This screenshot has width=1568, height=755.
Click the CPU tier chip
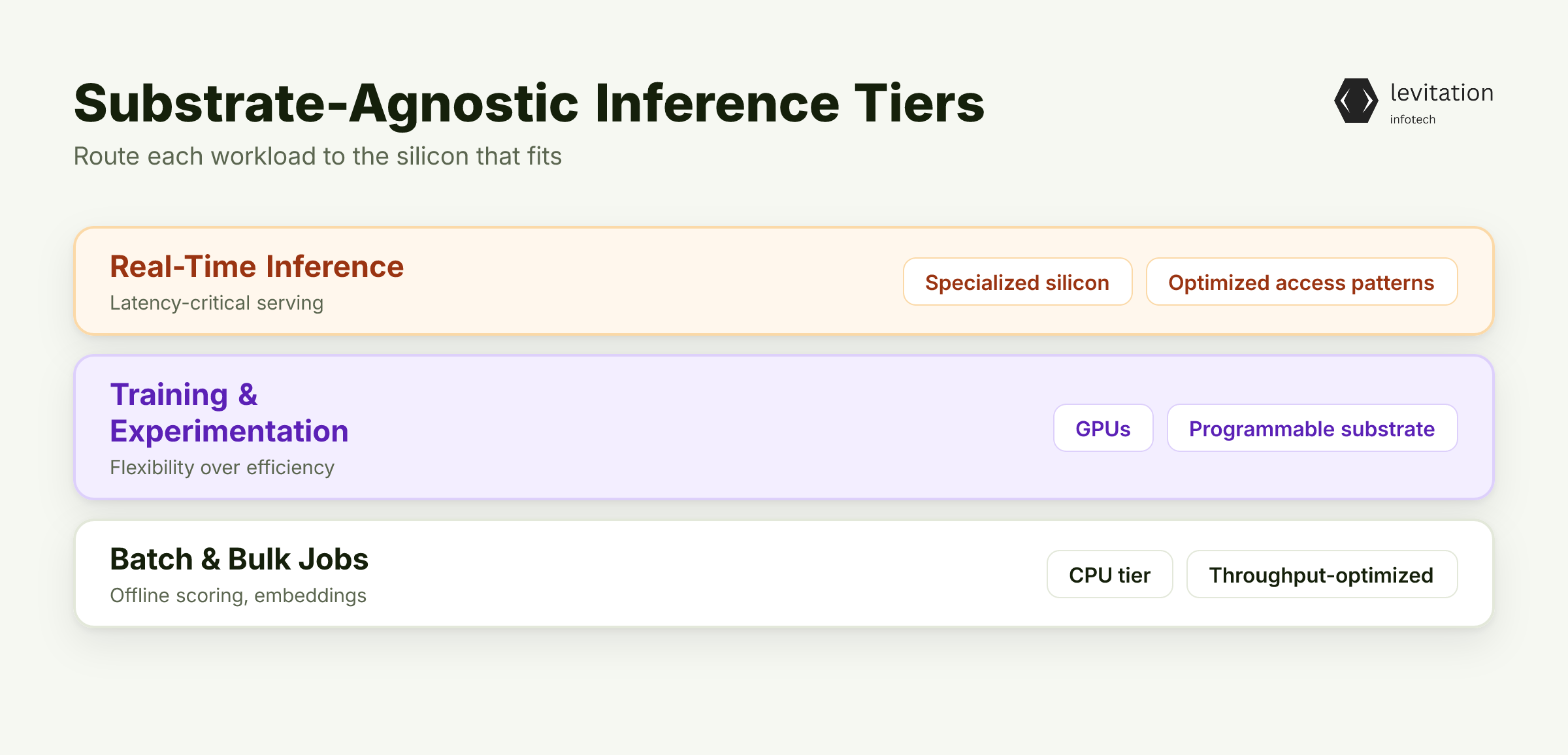(1109, 574)
